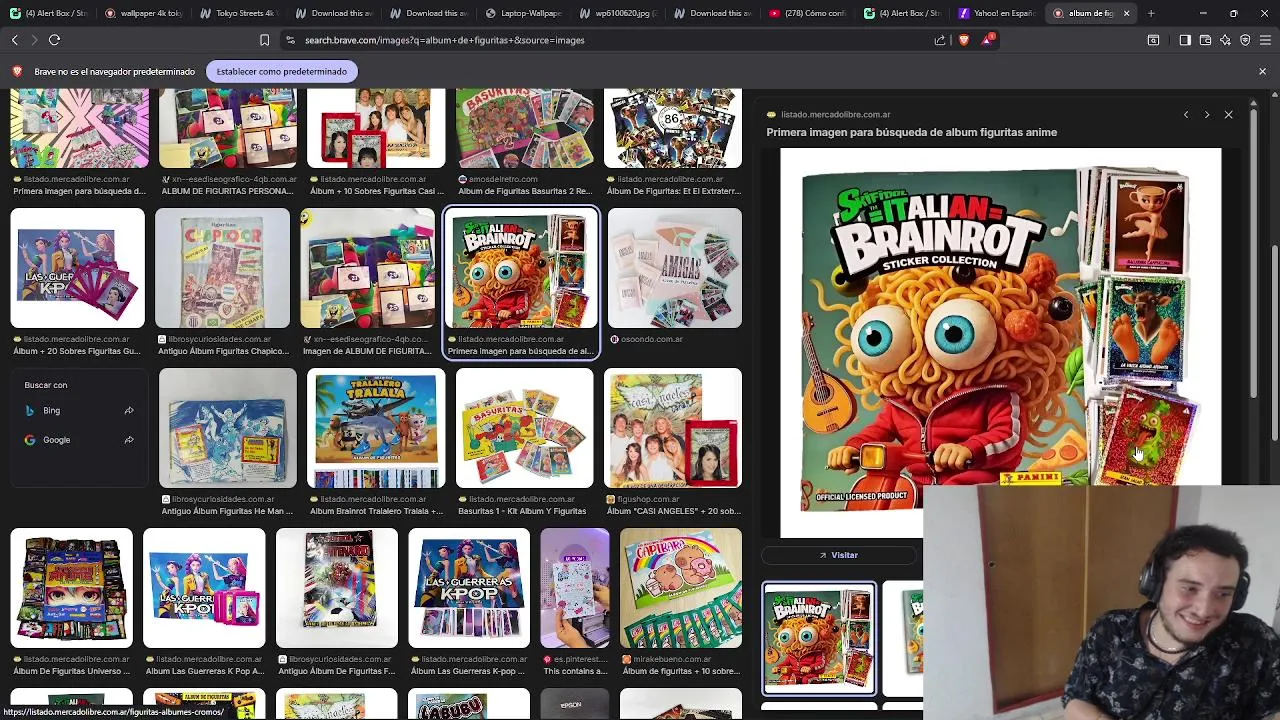
Task: Click the Bing redirect arrow icon
Action: 129,411
